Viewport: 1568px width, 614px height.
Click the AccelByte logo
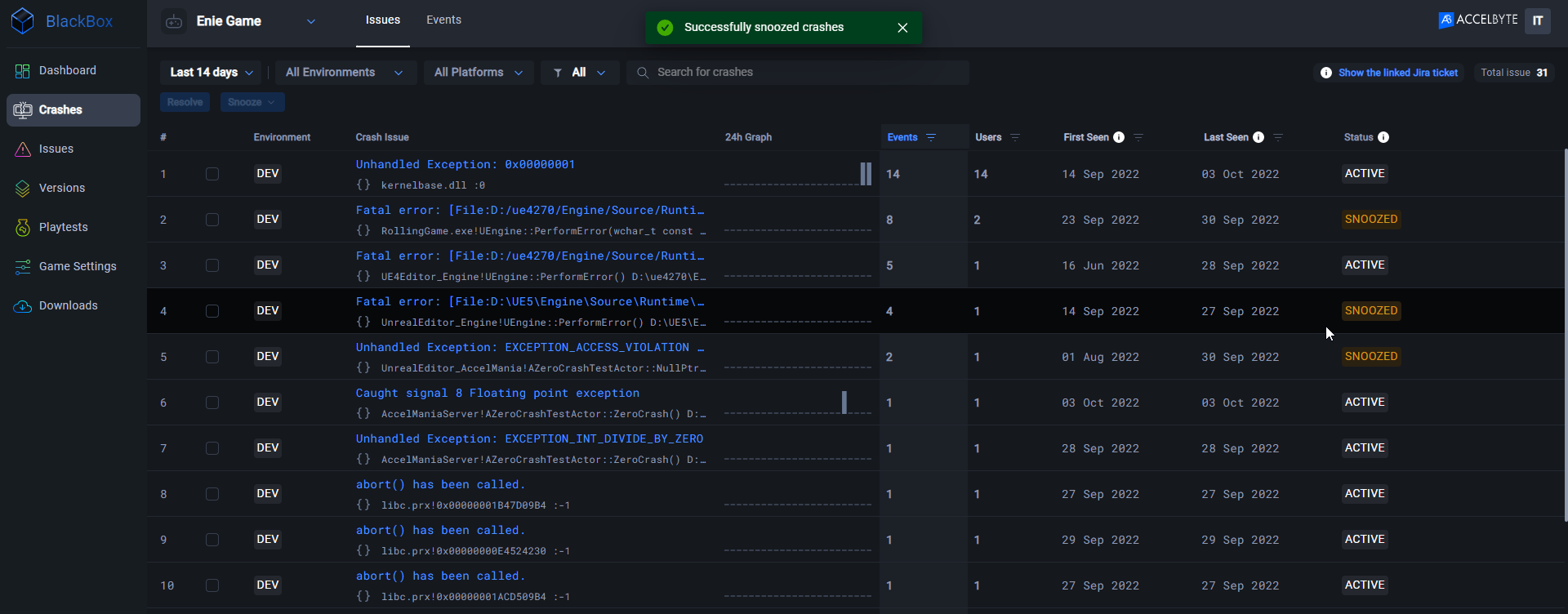pyautogui.click(x=1478, y=20)
